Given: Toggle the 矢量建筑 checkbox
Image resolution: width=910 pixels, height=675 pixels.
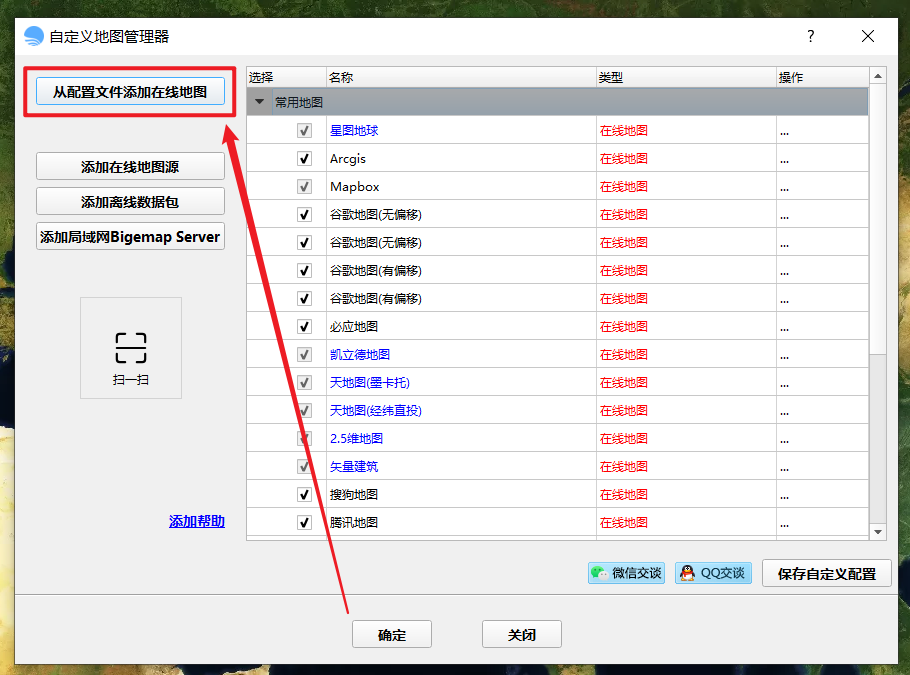Looking at the screenshot, I should 304,466.
